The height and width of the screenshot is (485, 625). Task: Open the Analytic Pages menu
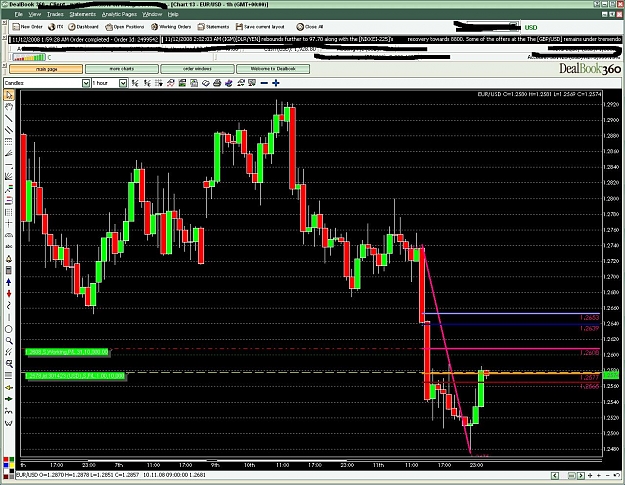[119, 14]
